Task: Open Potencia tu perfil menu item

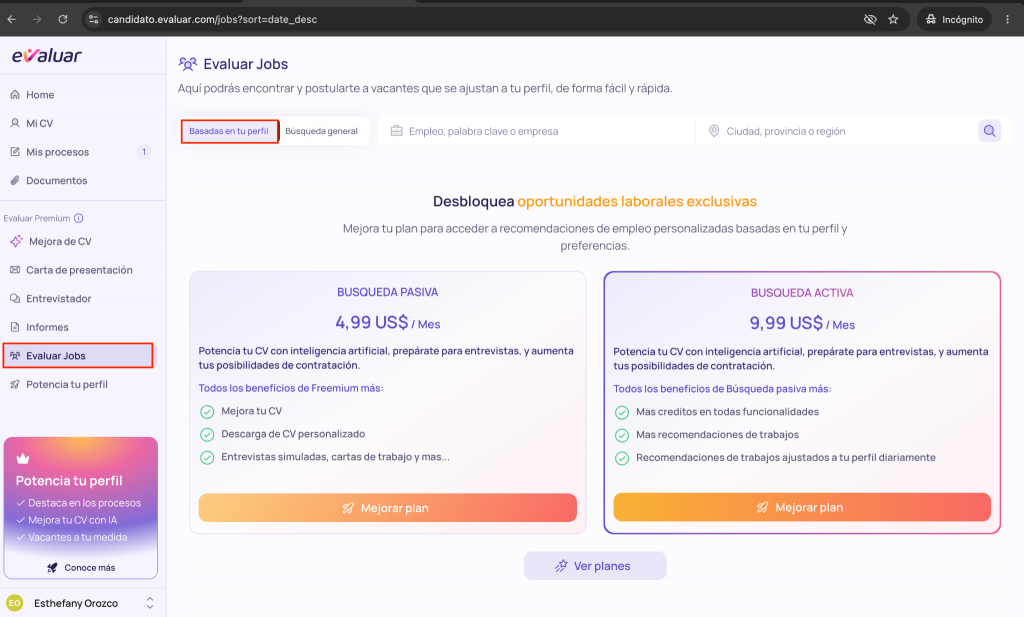Action: [x=67, y=385]
